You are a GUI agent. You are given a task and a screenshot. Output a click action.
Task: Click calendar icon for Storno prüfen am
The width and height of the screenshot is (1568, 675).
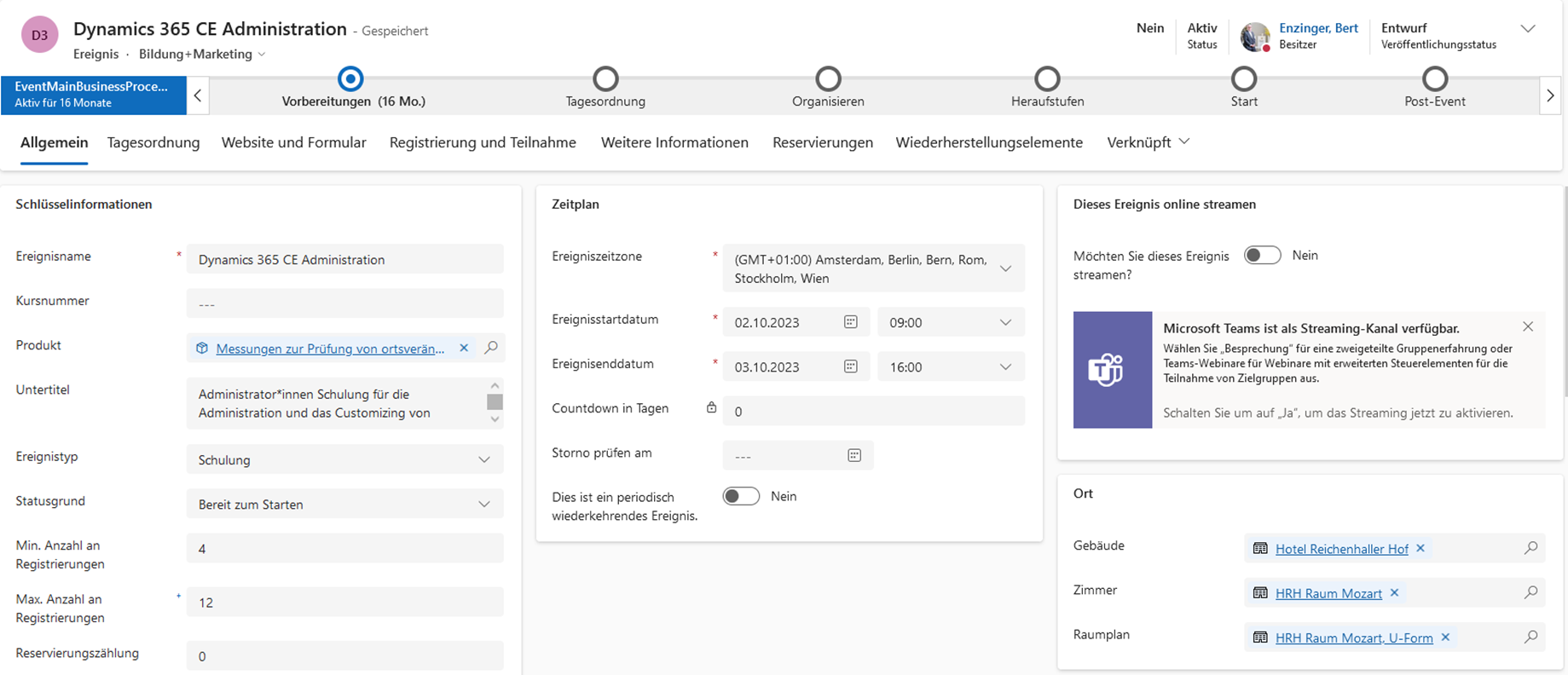[x=854, y=456]
